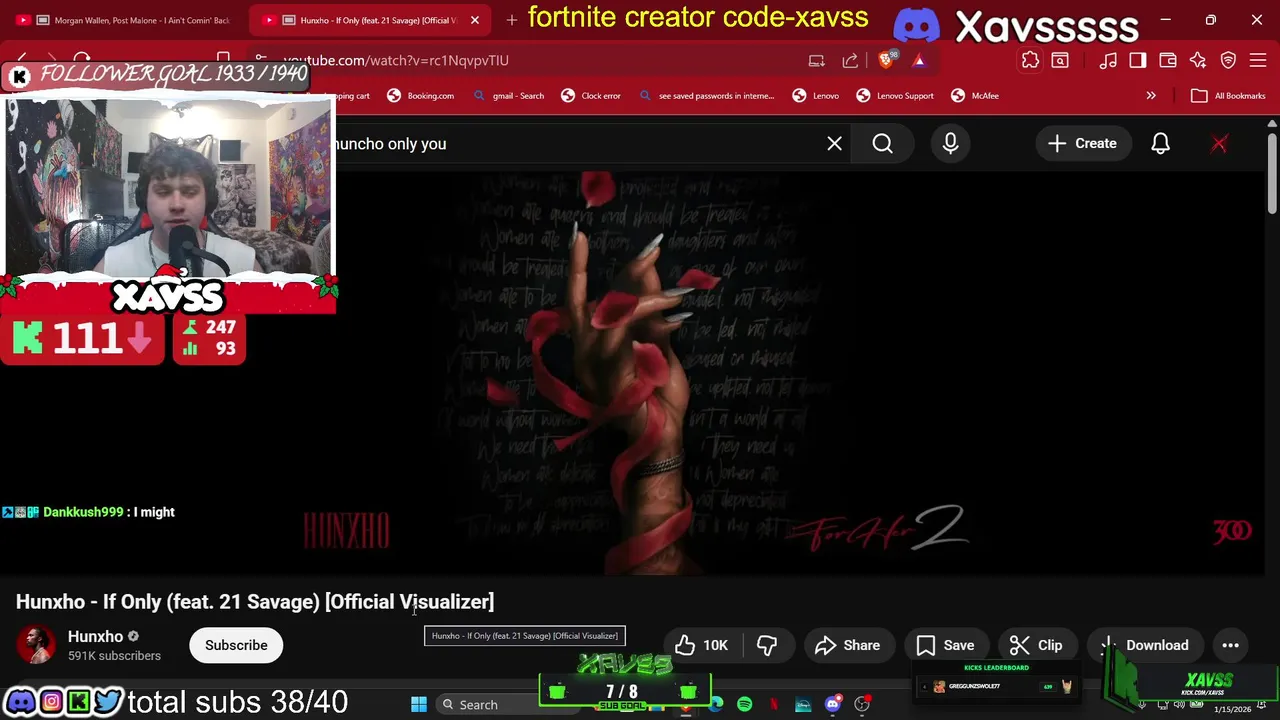The height and width of the screenshot is (720, 1280).
Task: Open the Hunxho channel avatar
Action: point(36,645)
